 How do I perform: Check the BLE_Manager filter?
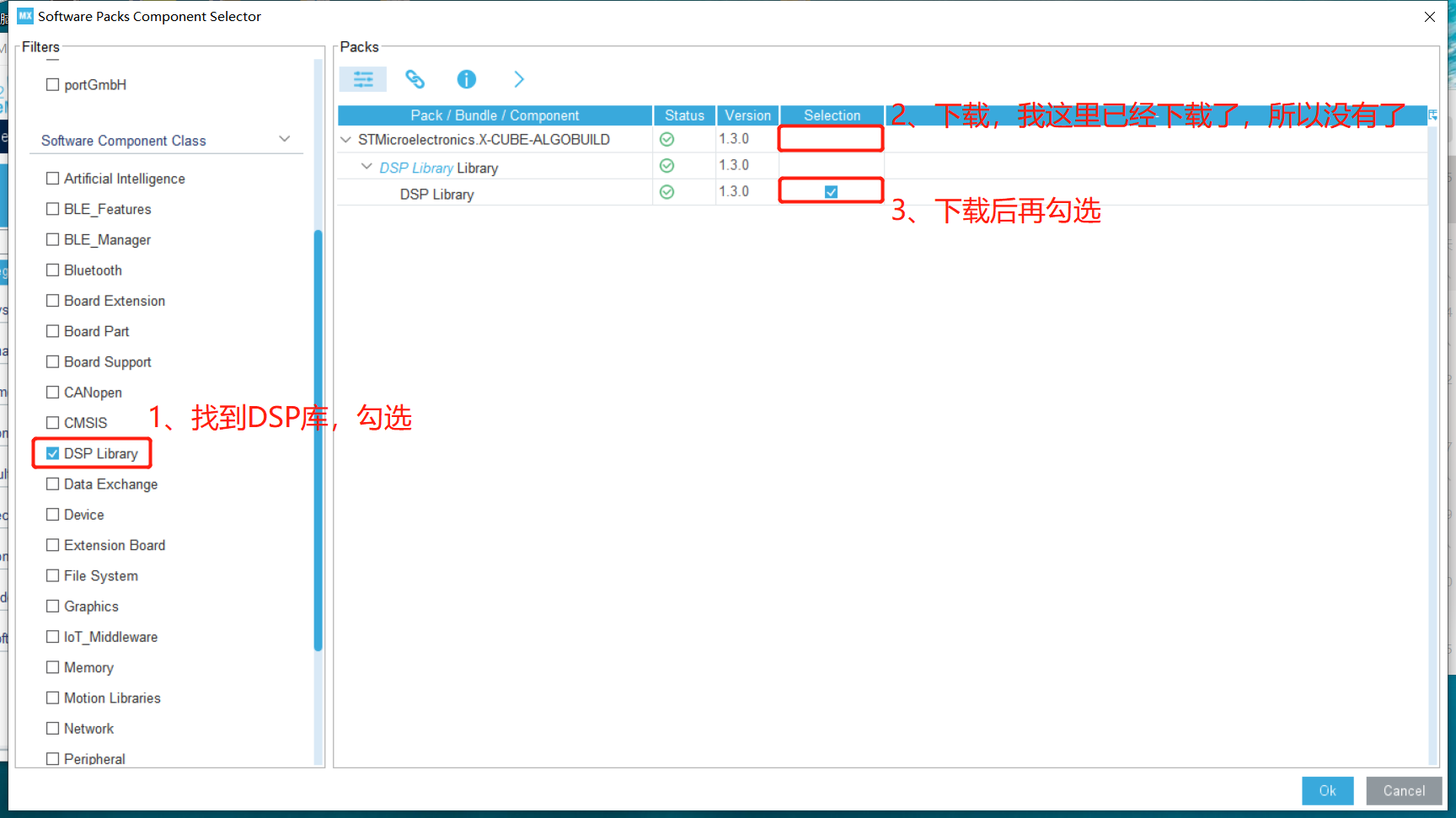(x=53, y=239)
